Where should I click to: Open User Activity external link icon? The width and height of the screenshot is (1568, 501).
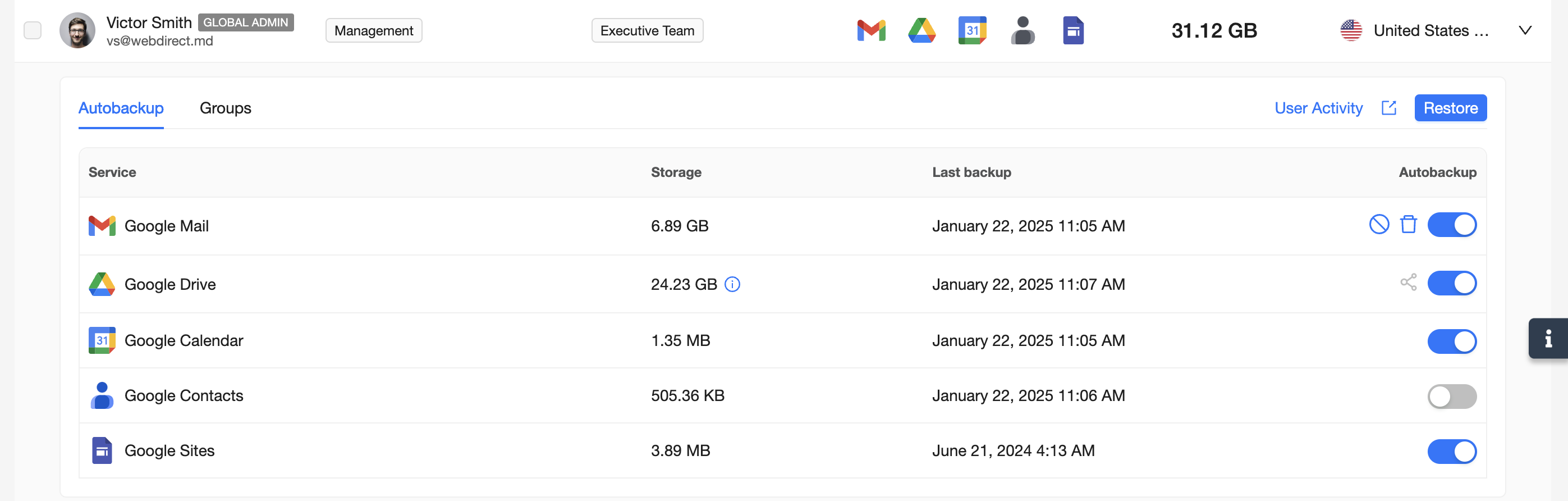point(1388,108)
